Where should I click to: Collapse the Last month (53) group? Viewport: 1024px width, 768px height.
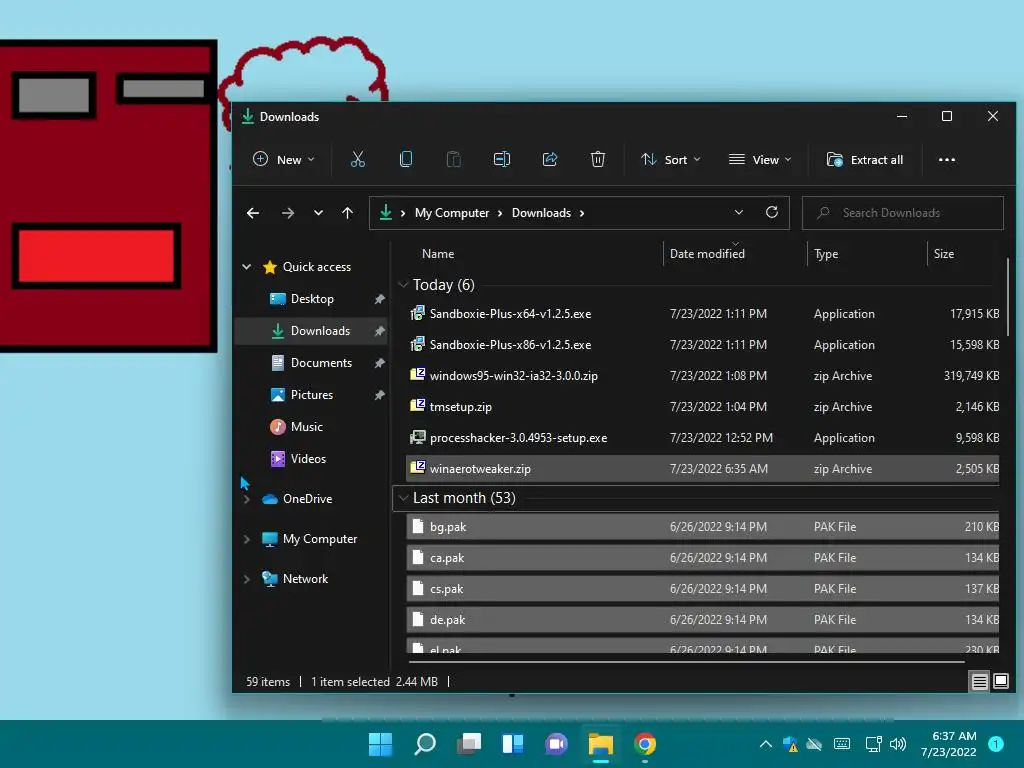[404, 498]
